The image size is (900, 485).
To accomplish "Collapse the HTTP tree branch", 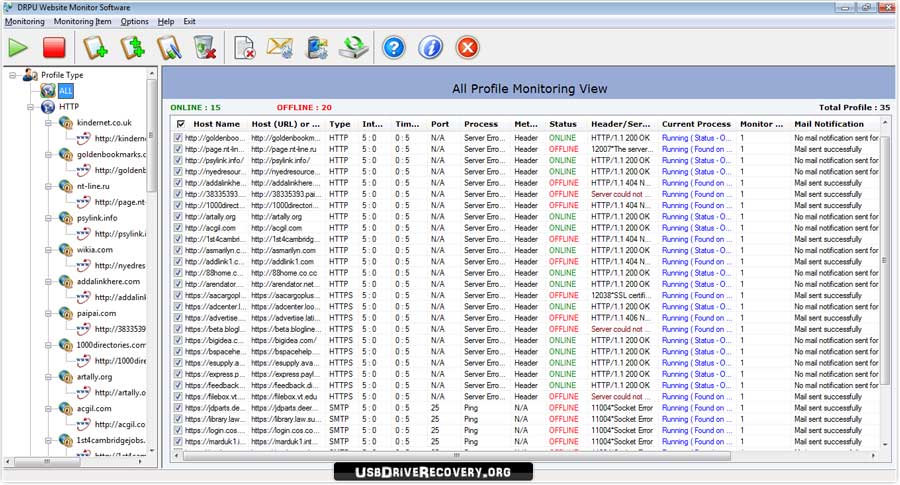I will (31, 107).
